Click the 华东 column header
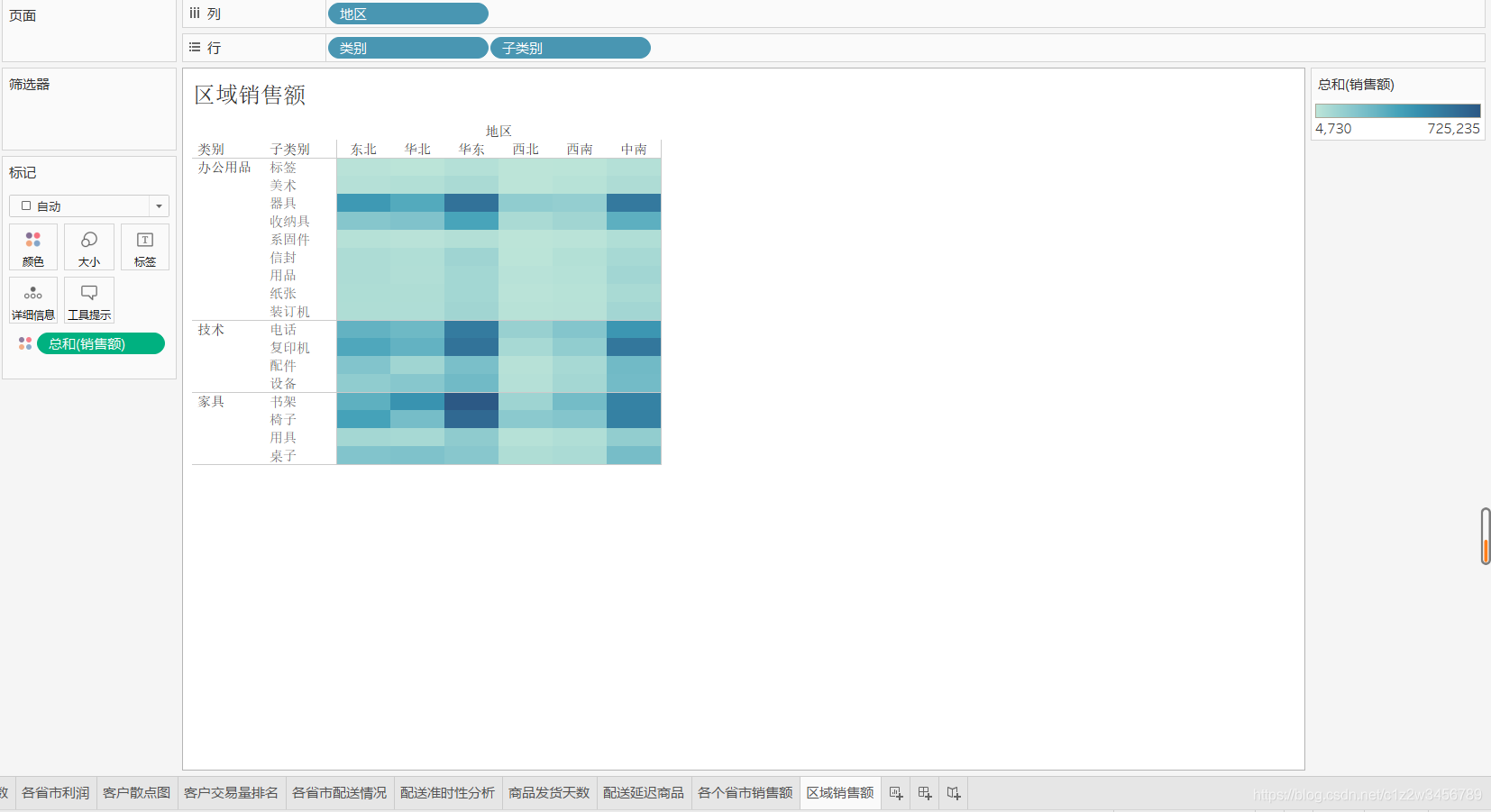 click(471, 150)
